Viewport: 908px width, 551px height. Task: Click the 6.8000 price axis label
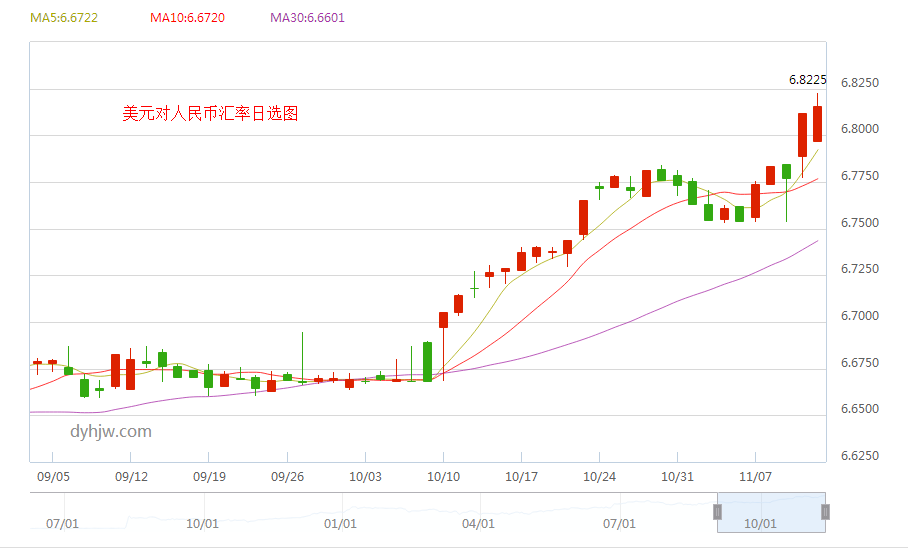click(860, 129)
